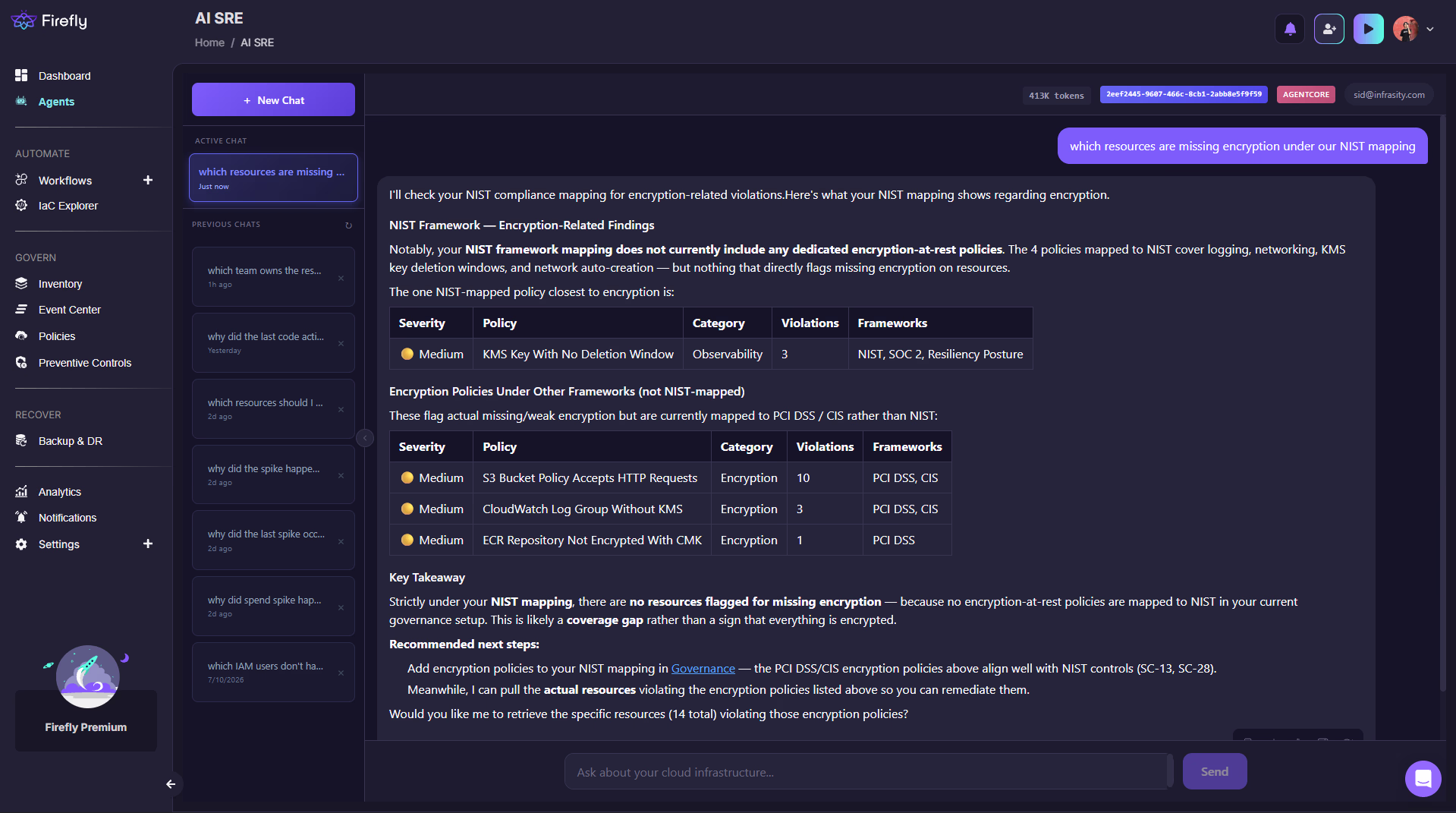
Task: Click the chat message input field
Action: (867, 772)
